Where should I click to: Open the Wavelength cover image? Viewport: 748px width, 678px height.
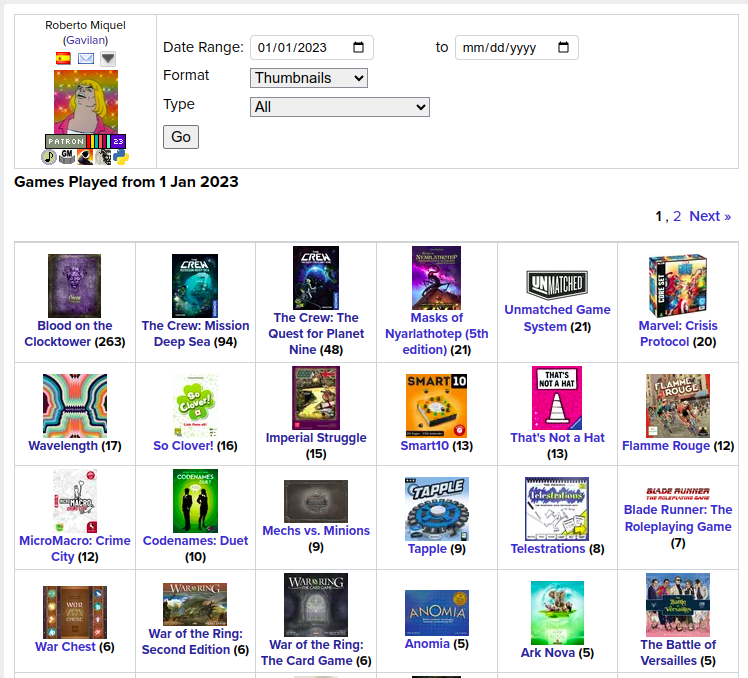pyautogui.click(x=75, y=406)
